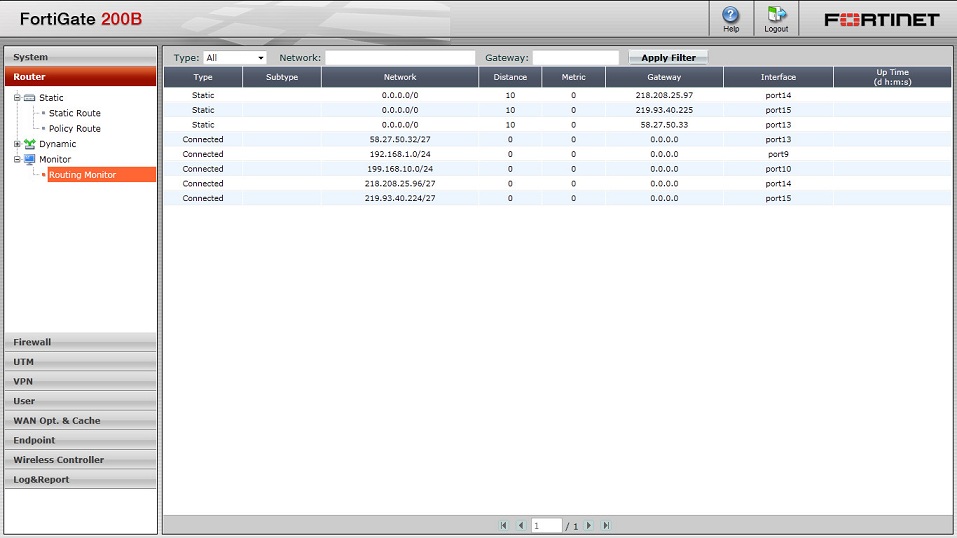Screen dimensions: 957x538
Task: Collapse the Monitor tree node
Action: point(17,159)
